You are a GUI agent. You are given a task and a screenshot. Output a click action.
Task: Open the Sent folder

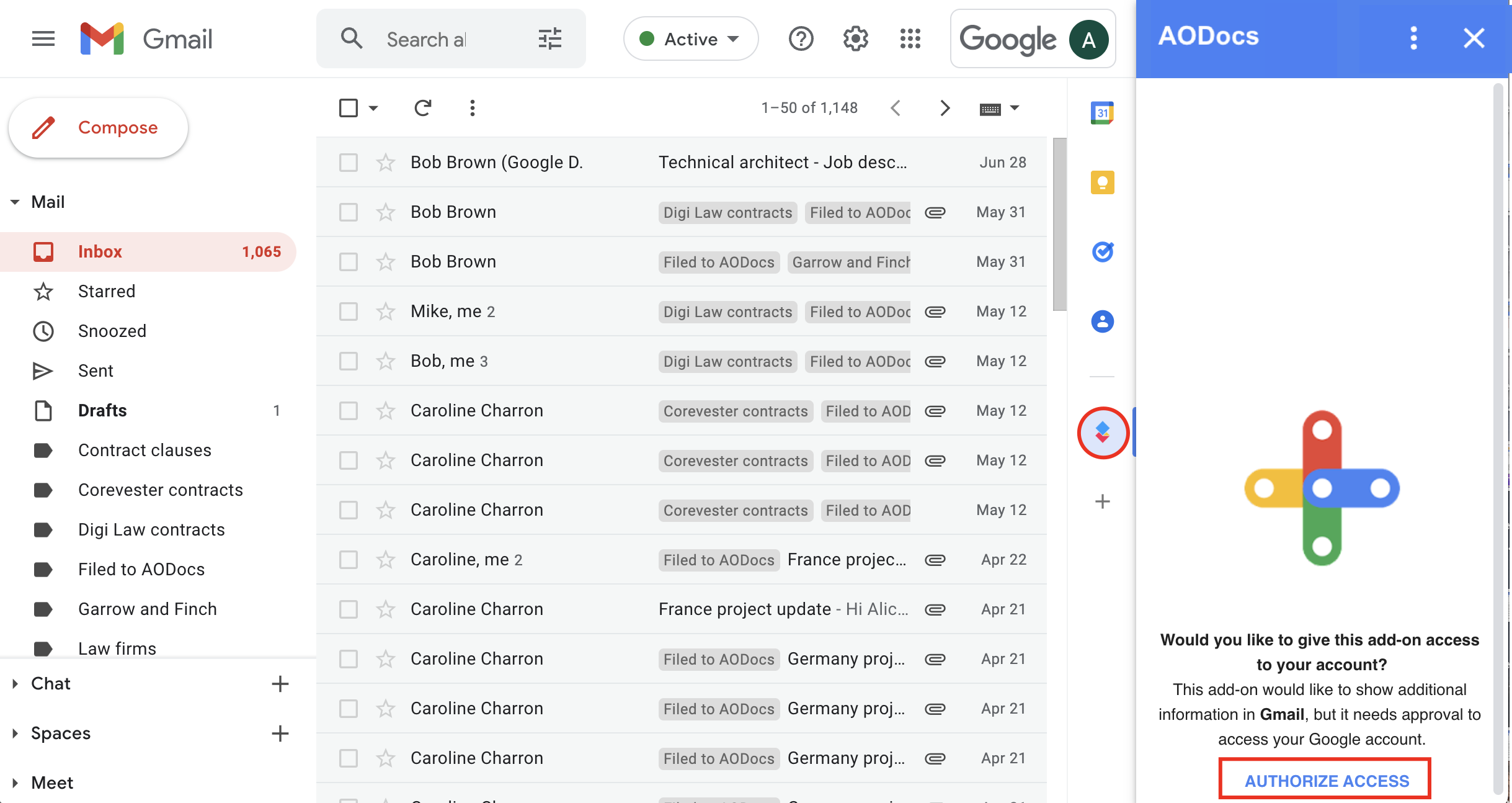pyautogui.click(x=148, y=371)
